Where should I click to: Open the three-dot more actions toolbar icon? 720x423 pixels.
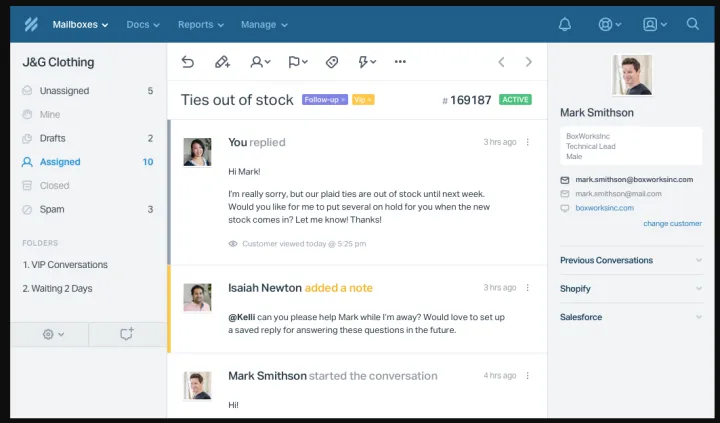tap(400, 62)
